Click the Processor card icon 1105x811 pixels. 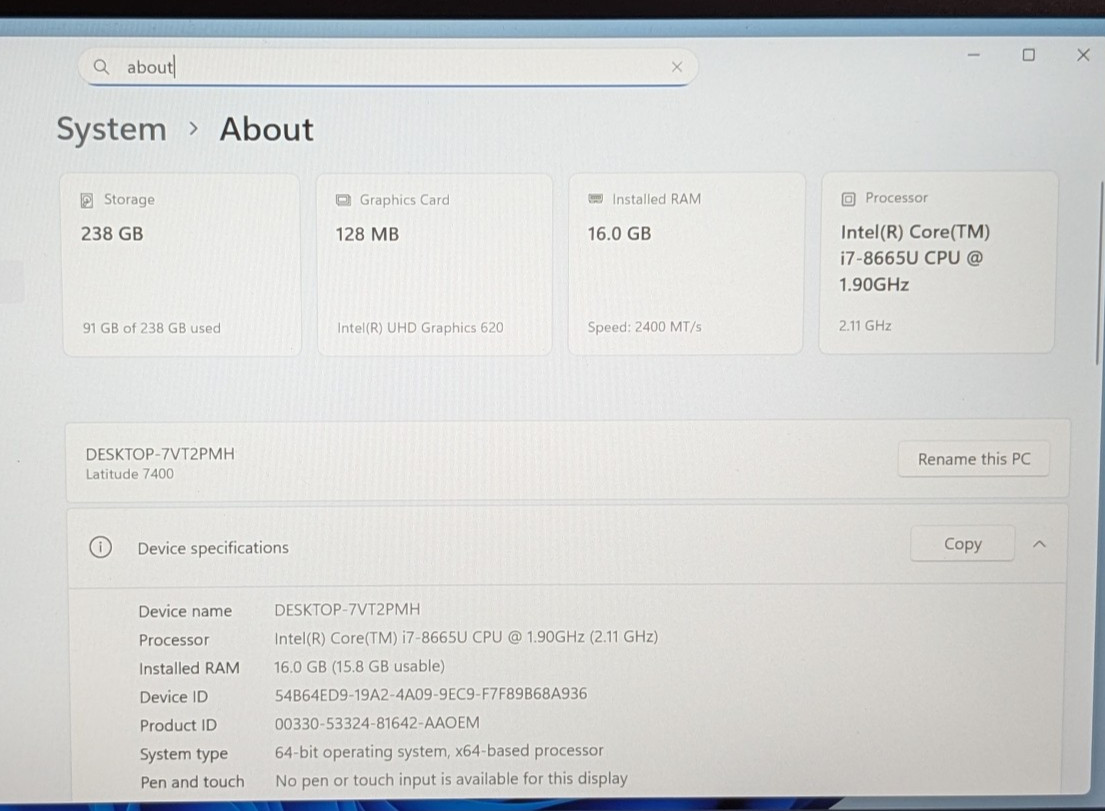click(x=848, y=199)
